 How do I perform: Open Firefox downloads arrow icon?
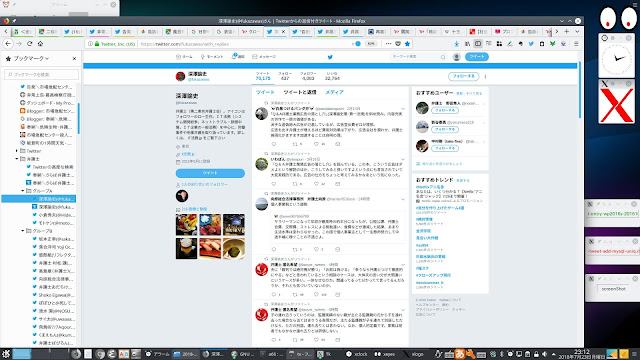pyautogui.click(x=456, y=44)
